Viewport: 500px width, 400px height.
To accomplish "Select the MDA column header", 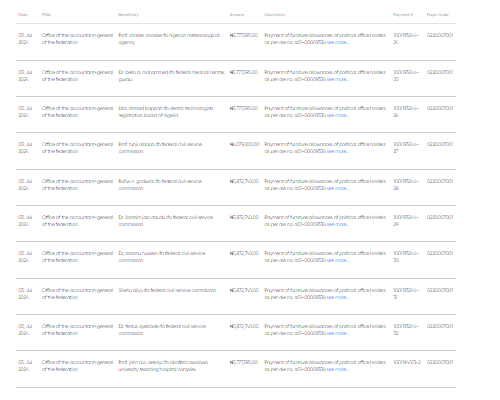I will point(46,15).
